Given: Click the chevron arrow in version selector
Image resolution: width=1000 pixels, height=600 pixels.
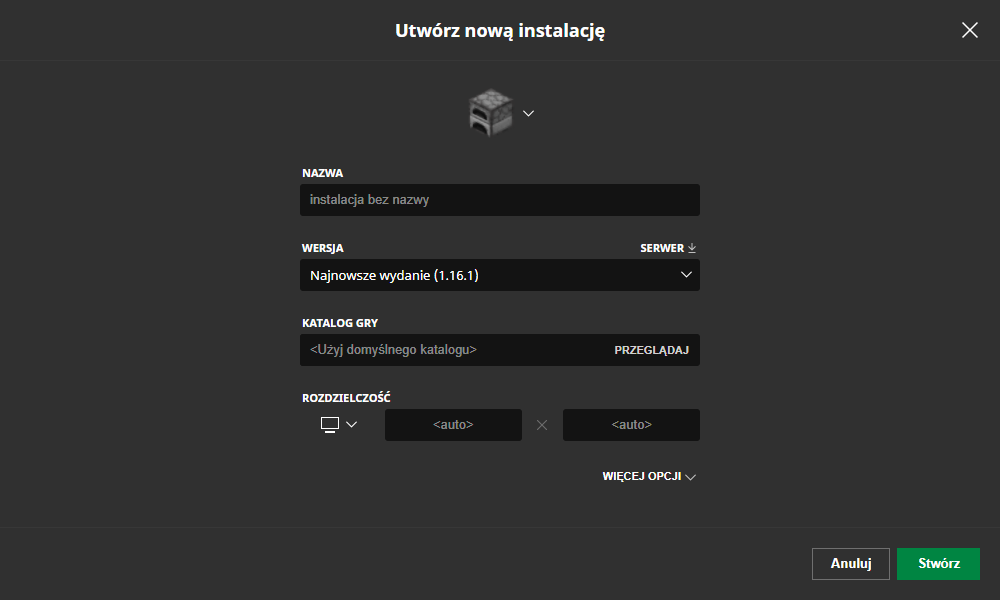Looking at the screenshot, I should tap(686, 275).
